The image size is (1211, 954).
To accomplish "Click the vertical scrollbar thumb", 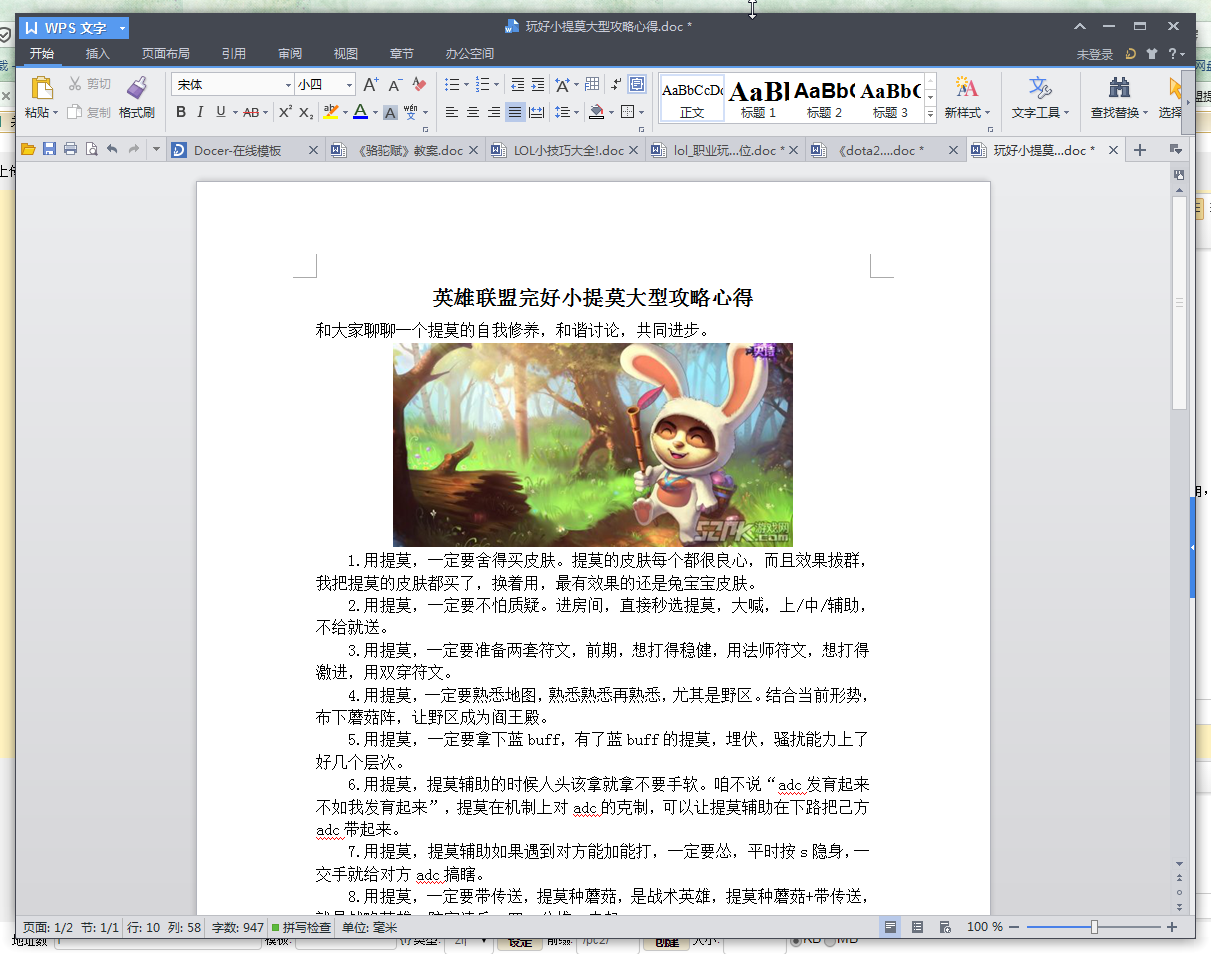I will (x=1179, y=302).
